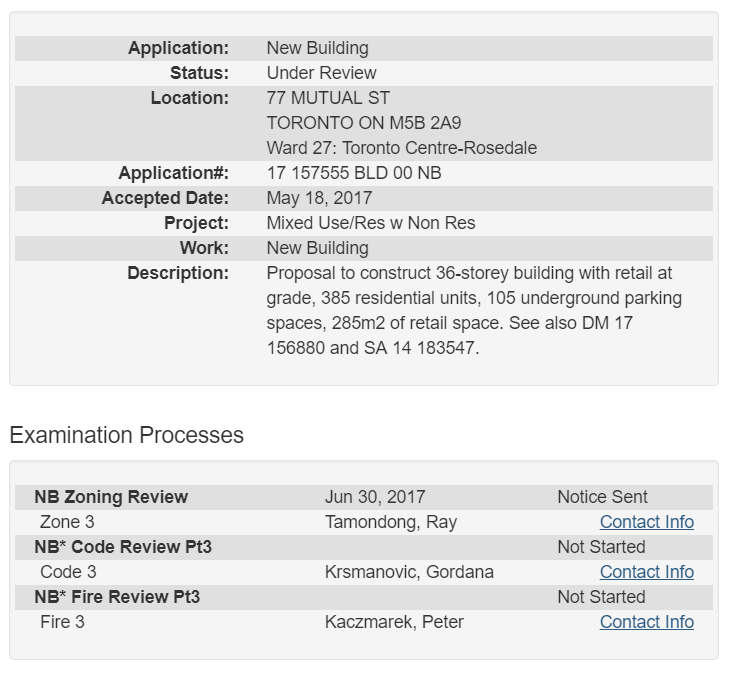
Task: Select the NB* Fire Review Pt3 title
Action: (x=117, y=597)
